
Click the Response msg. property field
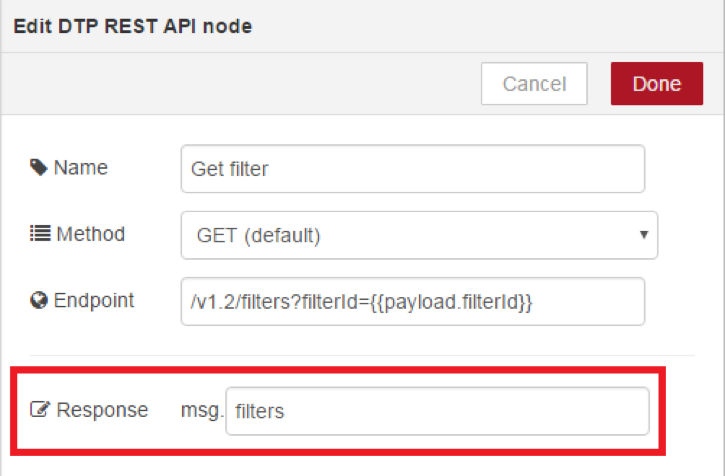tap(437, 411)
